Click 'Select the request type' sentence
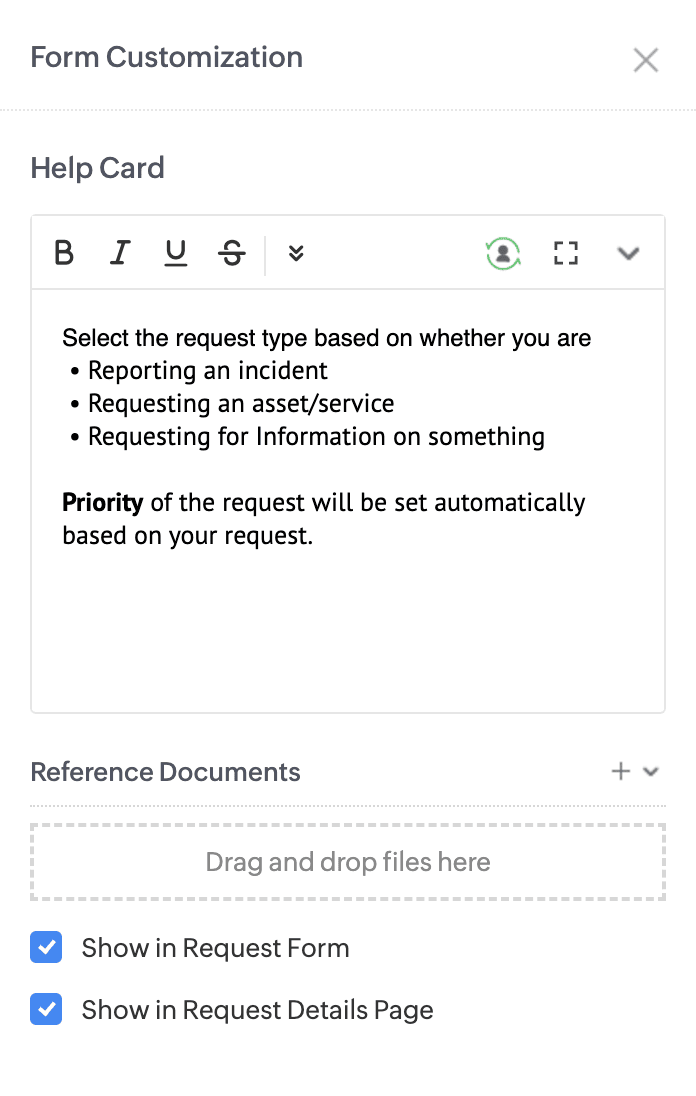The width and height of the screenshot is (696, 1096). [x=326, y=338]
